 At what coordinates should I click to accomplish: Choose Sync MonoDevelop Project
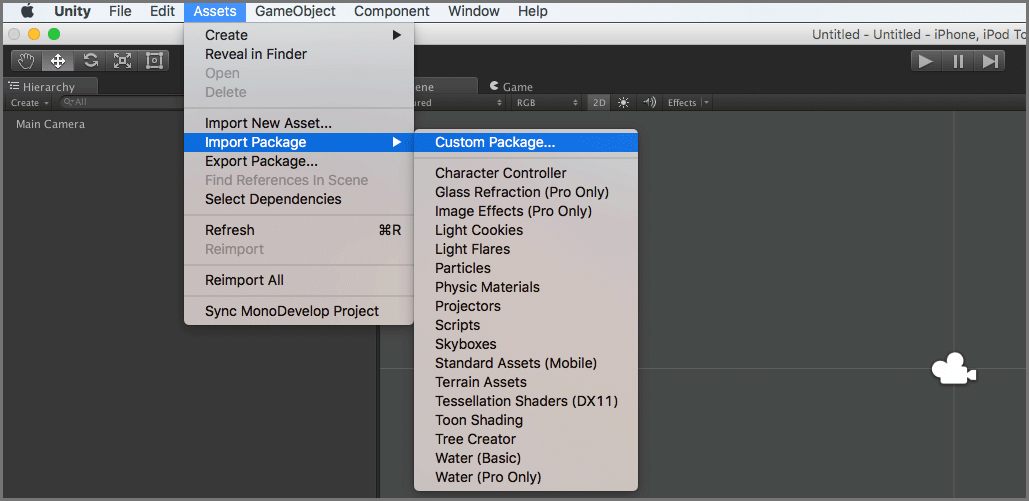[299, 311]
